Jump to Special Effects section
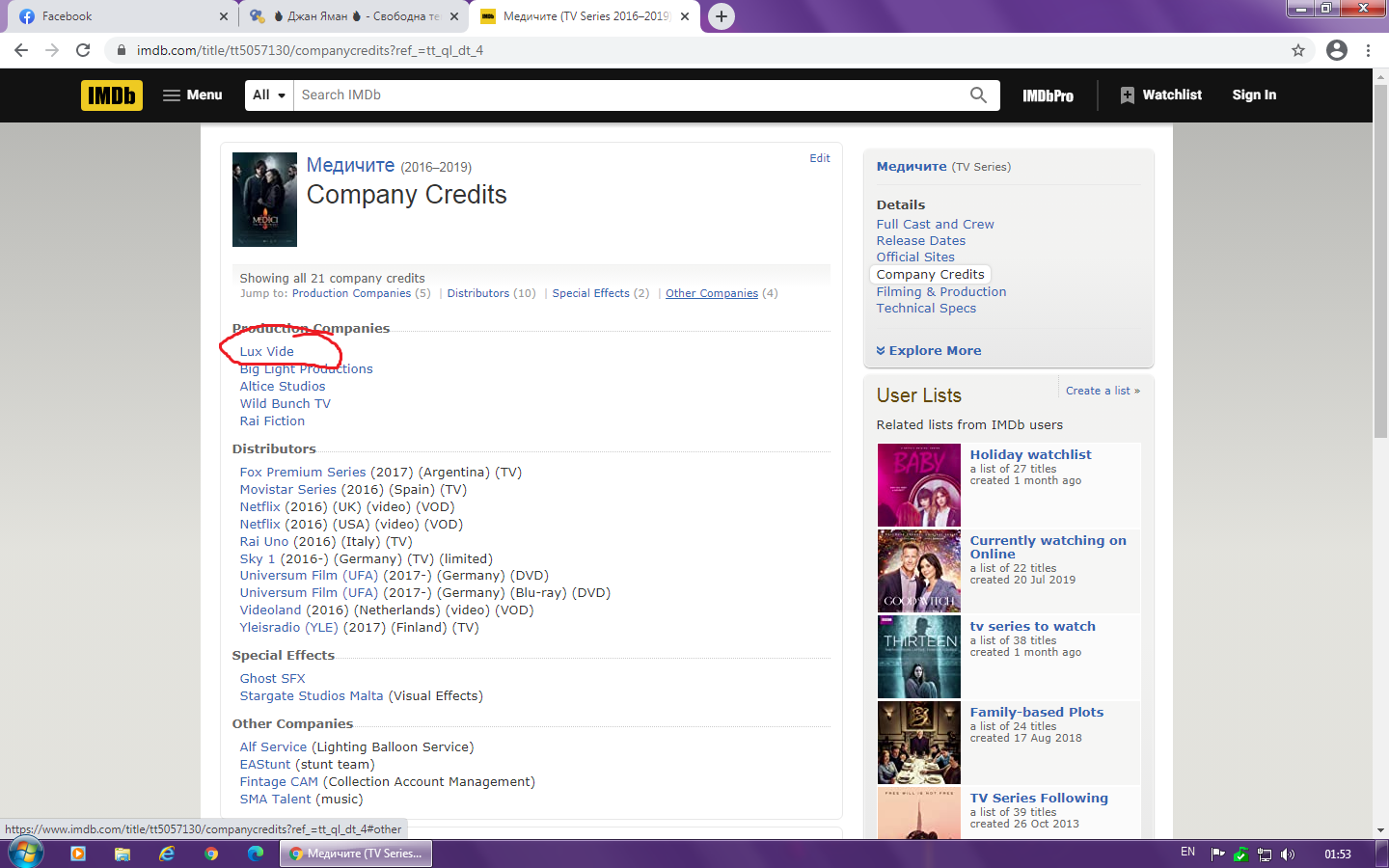 click(x=590, y=293)
